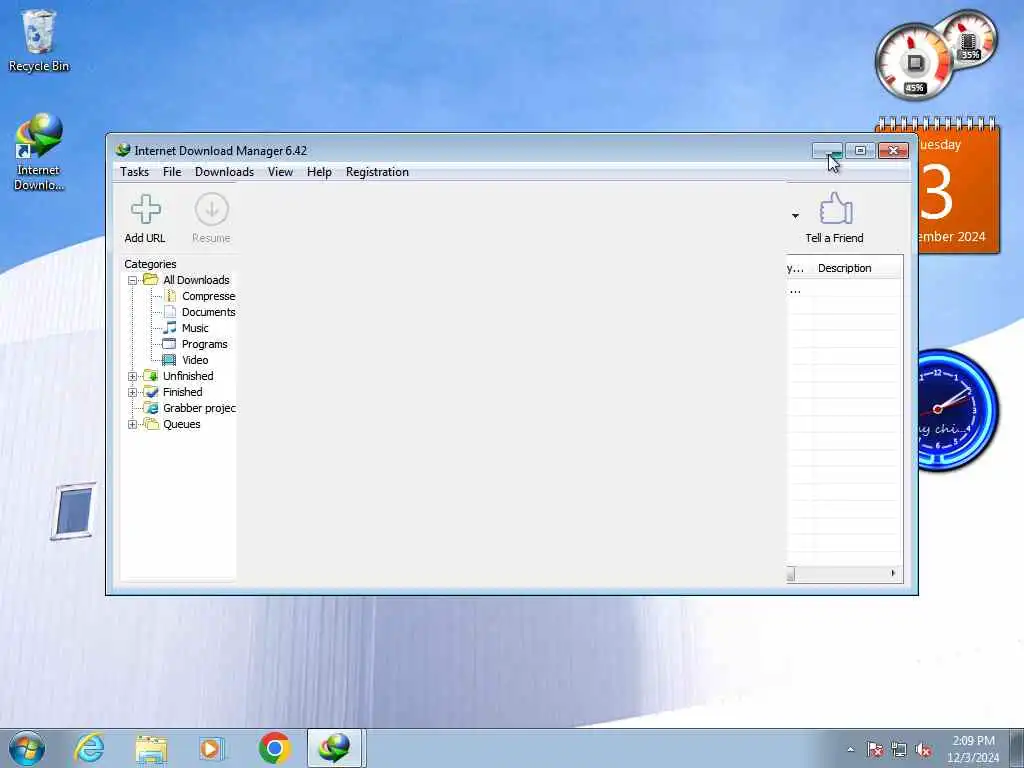Select the All Downloads folder icon
This screenshot has height=768, width=1024.
coord(151,280)
